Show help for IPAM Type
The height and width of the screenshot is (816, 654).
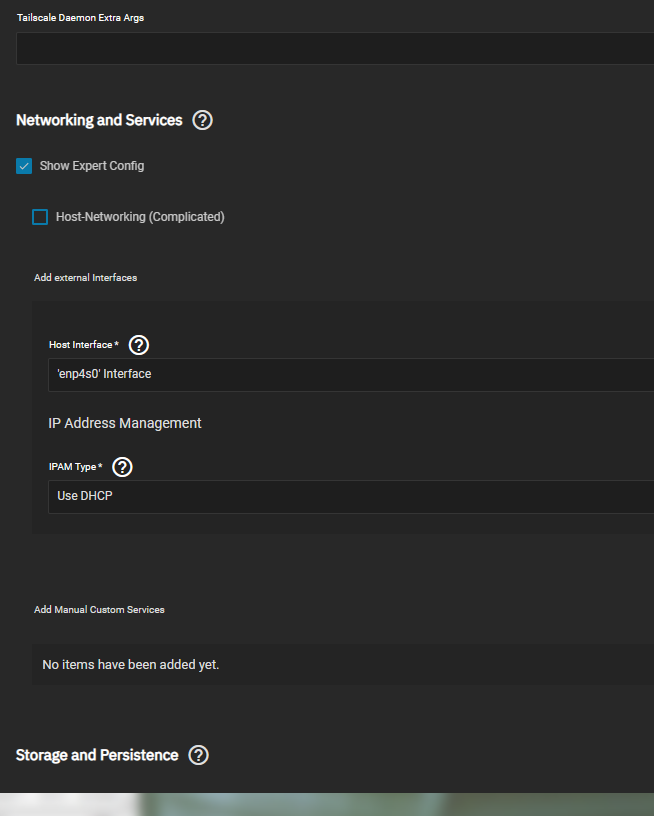point(122,467)
